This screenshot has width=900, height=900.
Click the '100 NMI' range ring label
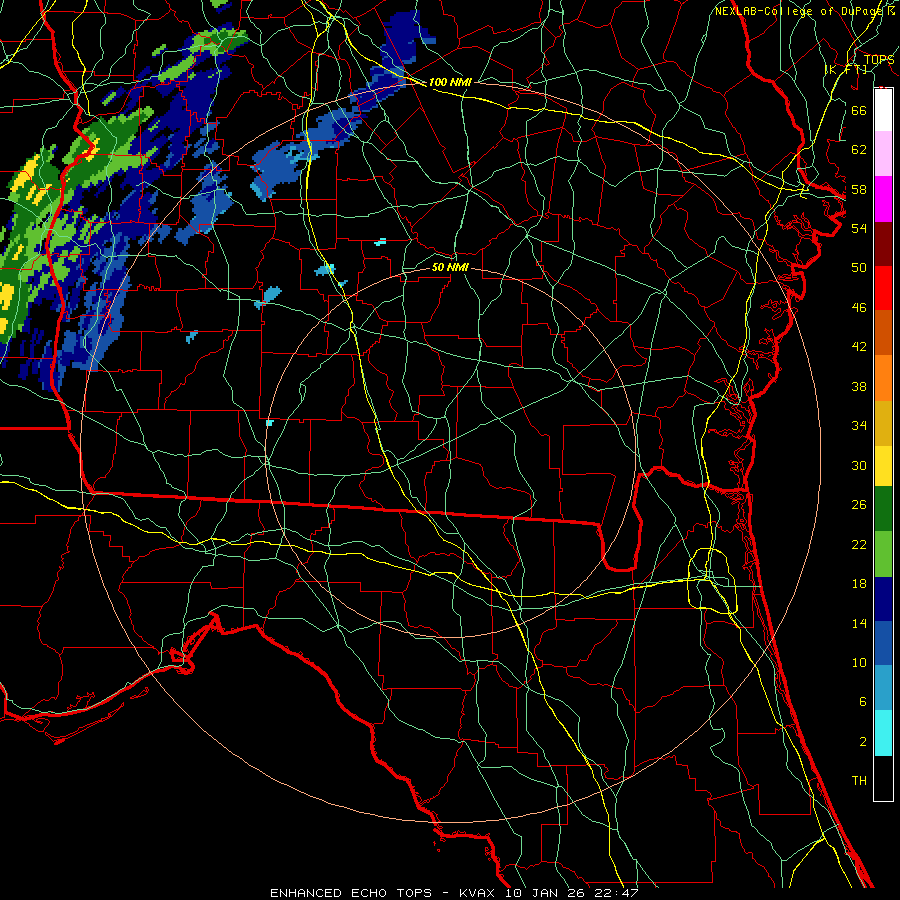tap(450, 82)
